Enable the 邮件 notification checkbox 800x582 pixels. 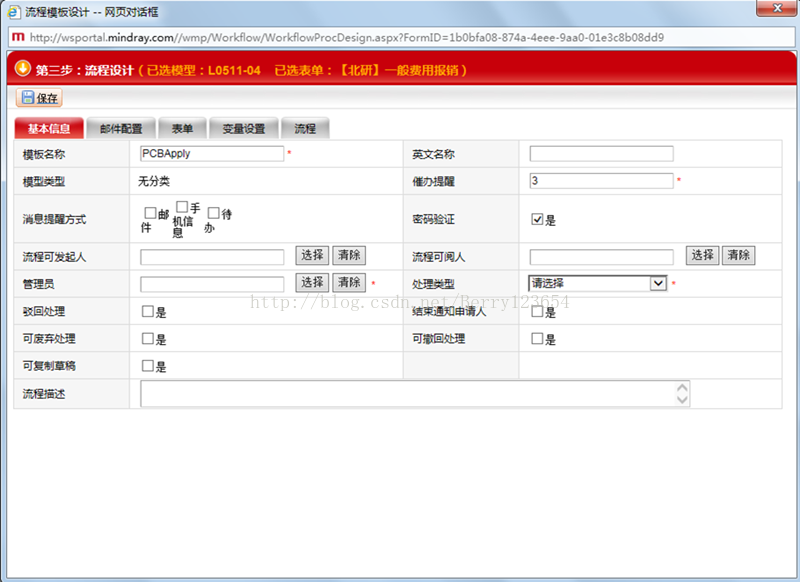pos(150,213)
